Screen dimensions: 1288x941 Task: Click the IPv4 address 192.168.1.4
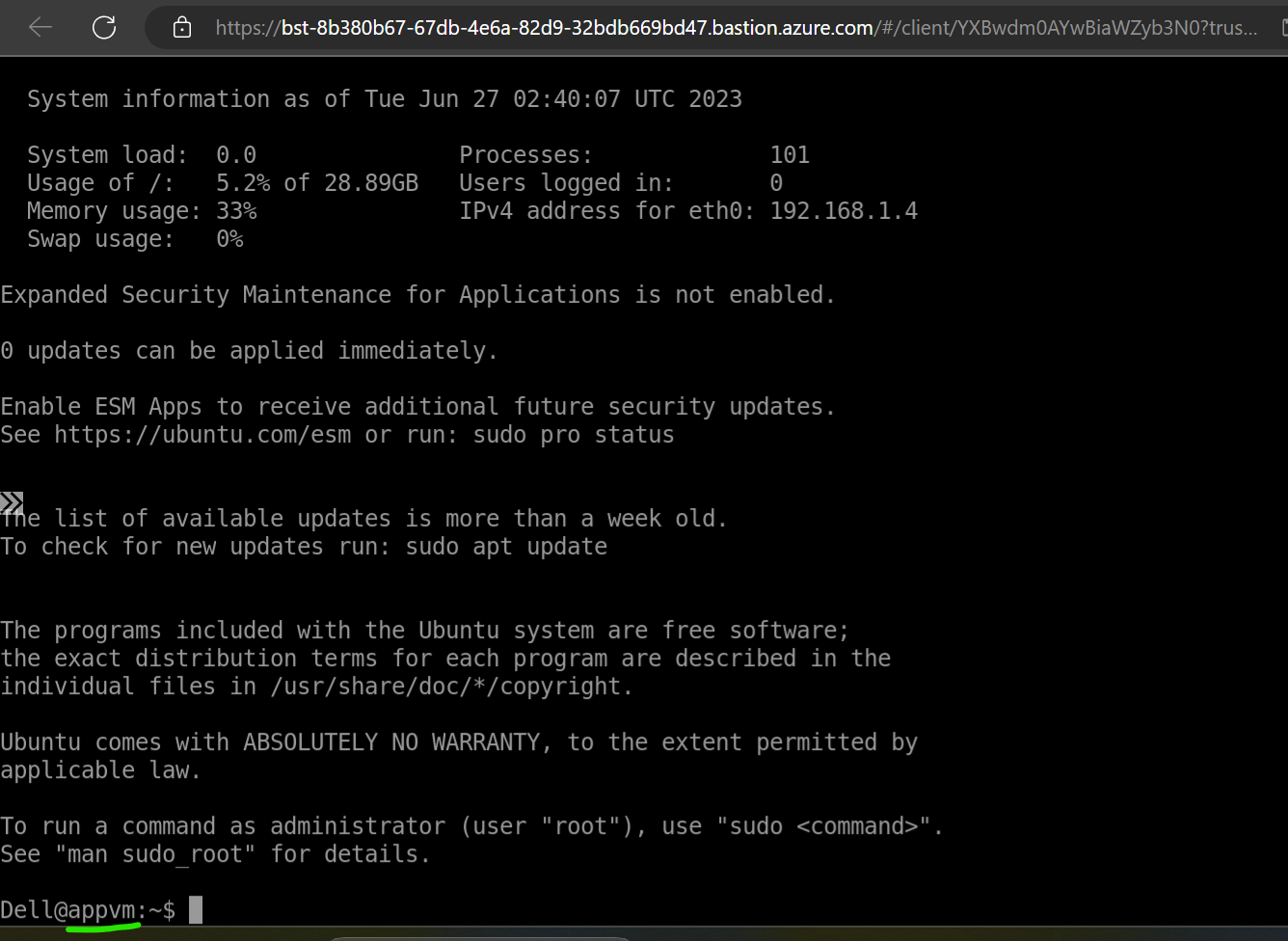844,211
